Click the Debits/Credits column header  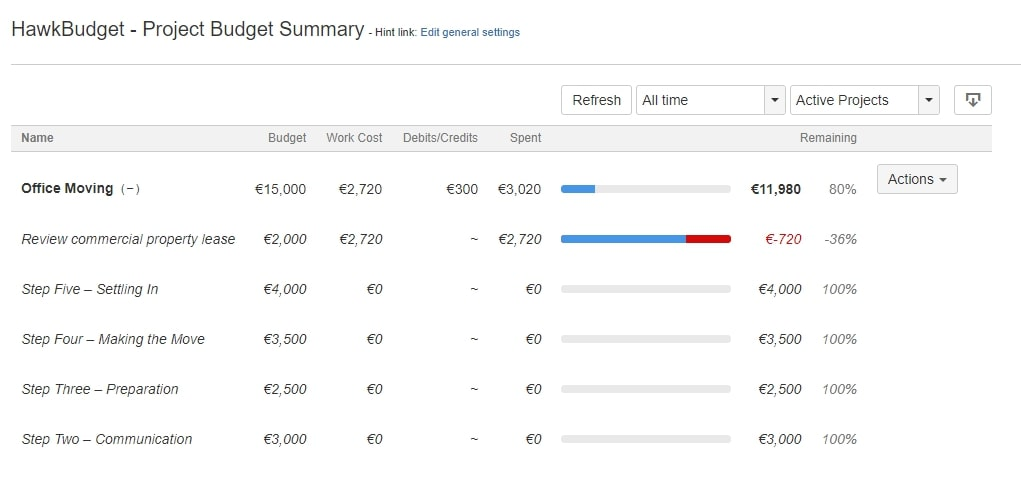point(440,138)
